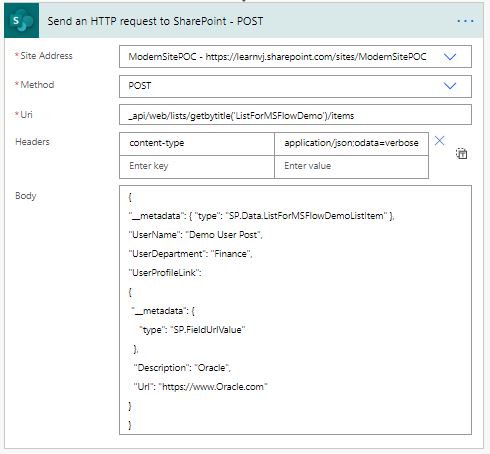Expand the Method dropdown arrow
Image resolution: width=490 pixels, height=454 pixels.
450,86
